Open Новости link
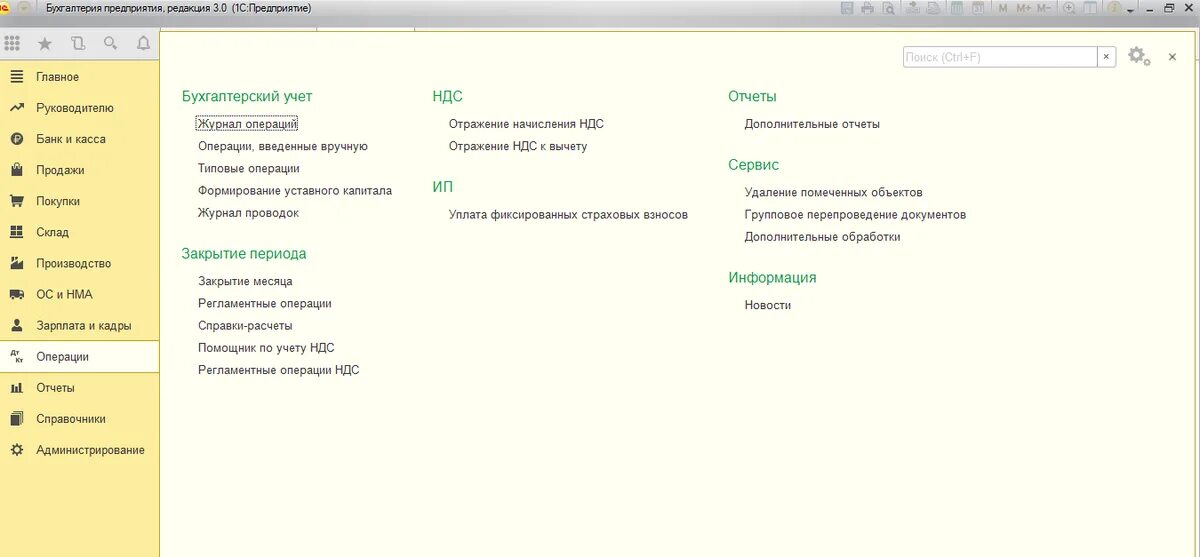The height and width of the screenshot is (557, 1200). (x=768, y=305)
